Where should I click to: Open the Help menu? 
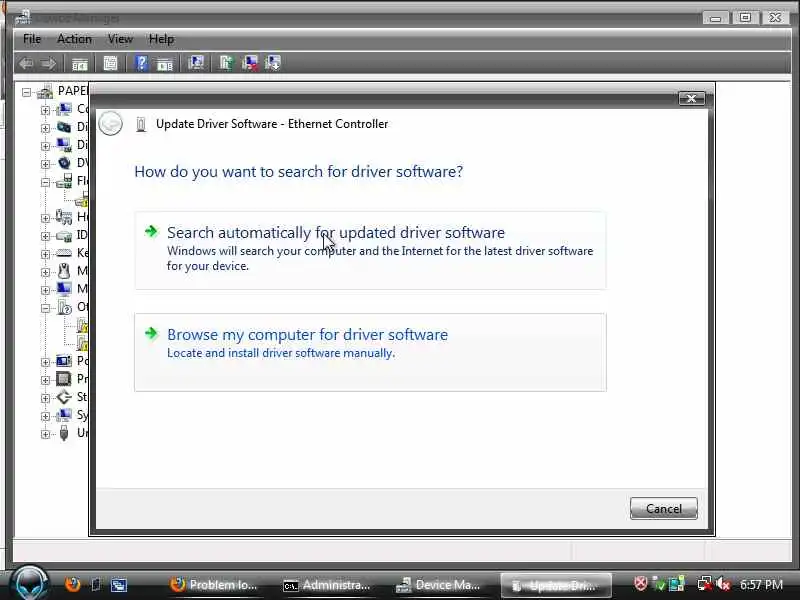tap(161, 39)
